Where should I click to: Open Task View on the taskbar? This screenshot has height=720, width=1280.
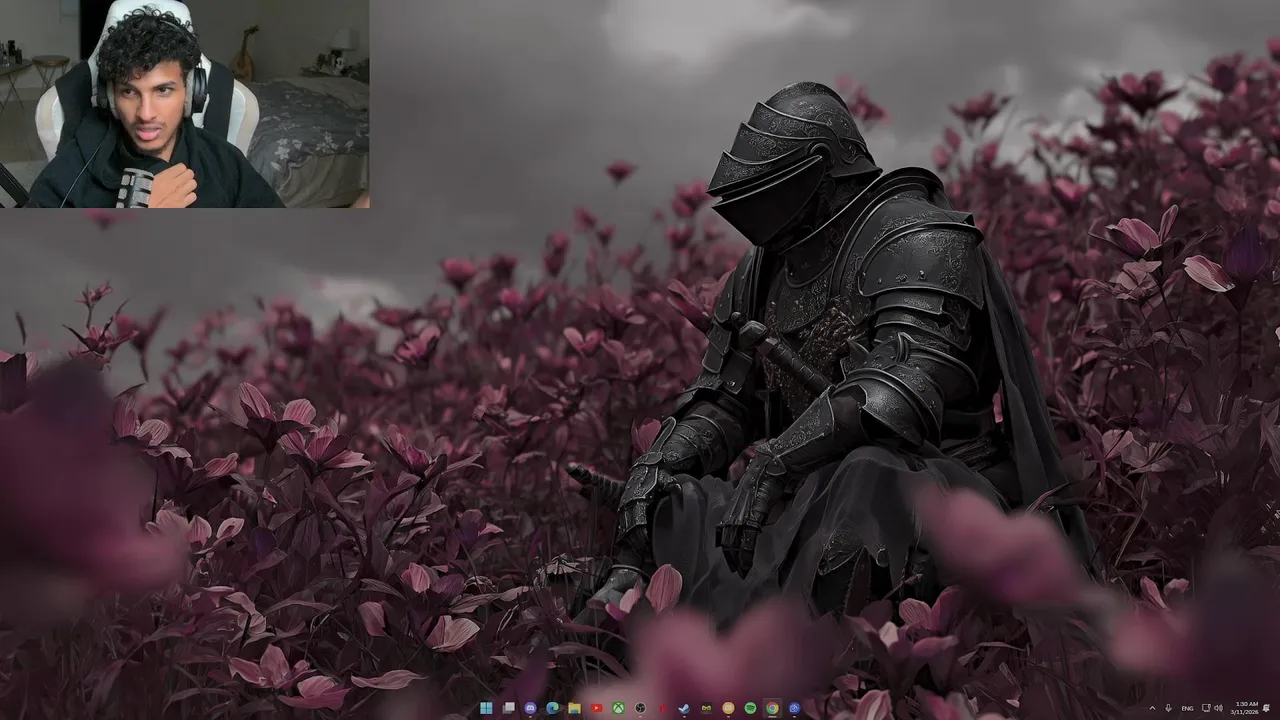point(508,708)
